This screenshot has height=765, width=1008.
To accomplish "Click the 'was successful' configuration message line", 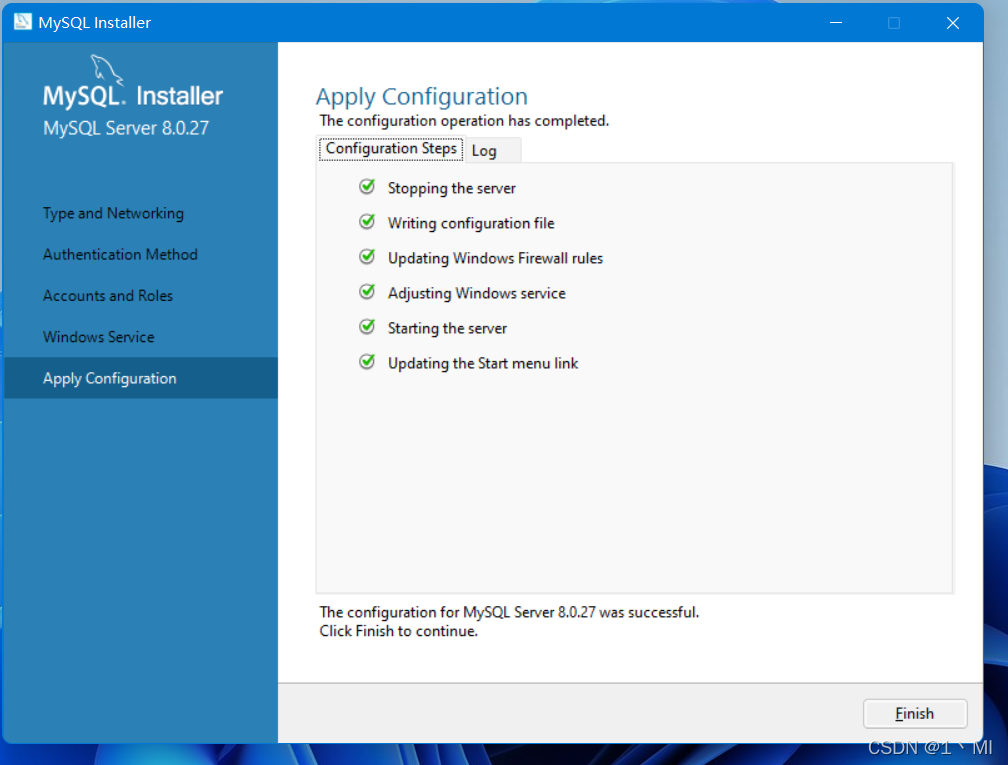I will tap(509, 612).
